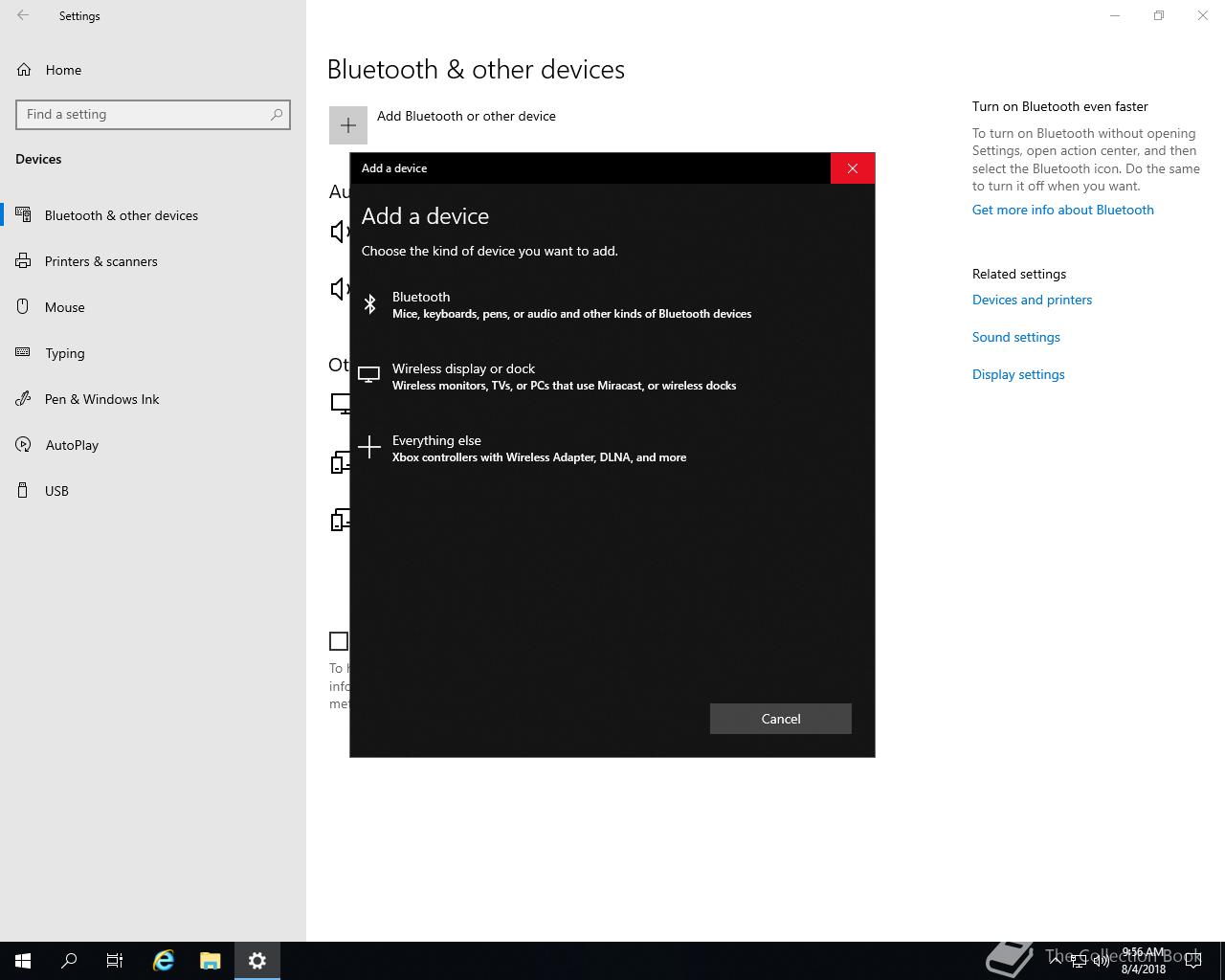Viewport: 1225px width, 980px height.
Task: Click the Settings gear on taskbar
Action: coord(257,961)
